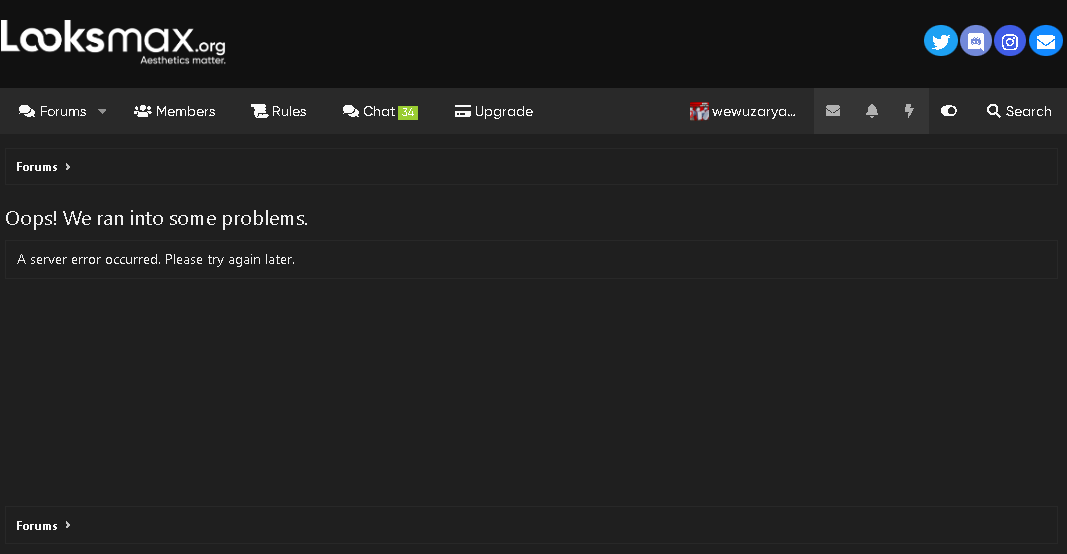Click the blue email contact icon
The height and width of the screenshot is (554, 1067).
pyautogui.click(x=1045, y=41)
